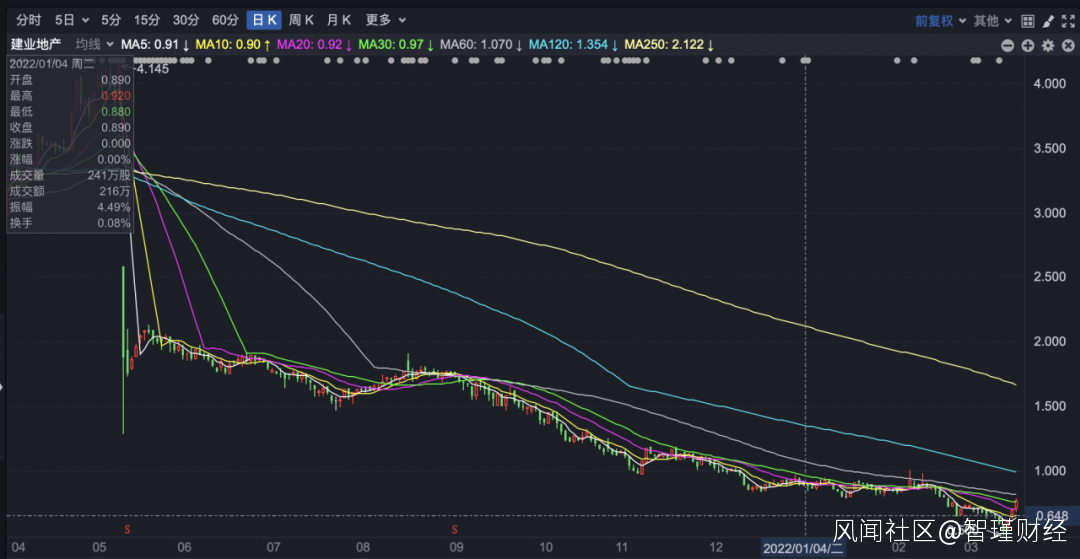The image size is (1080, 559).
Task: Open the 其他 options dropdown
Action: [993, 21]
